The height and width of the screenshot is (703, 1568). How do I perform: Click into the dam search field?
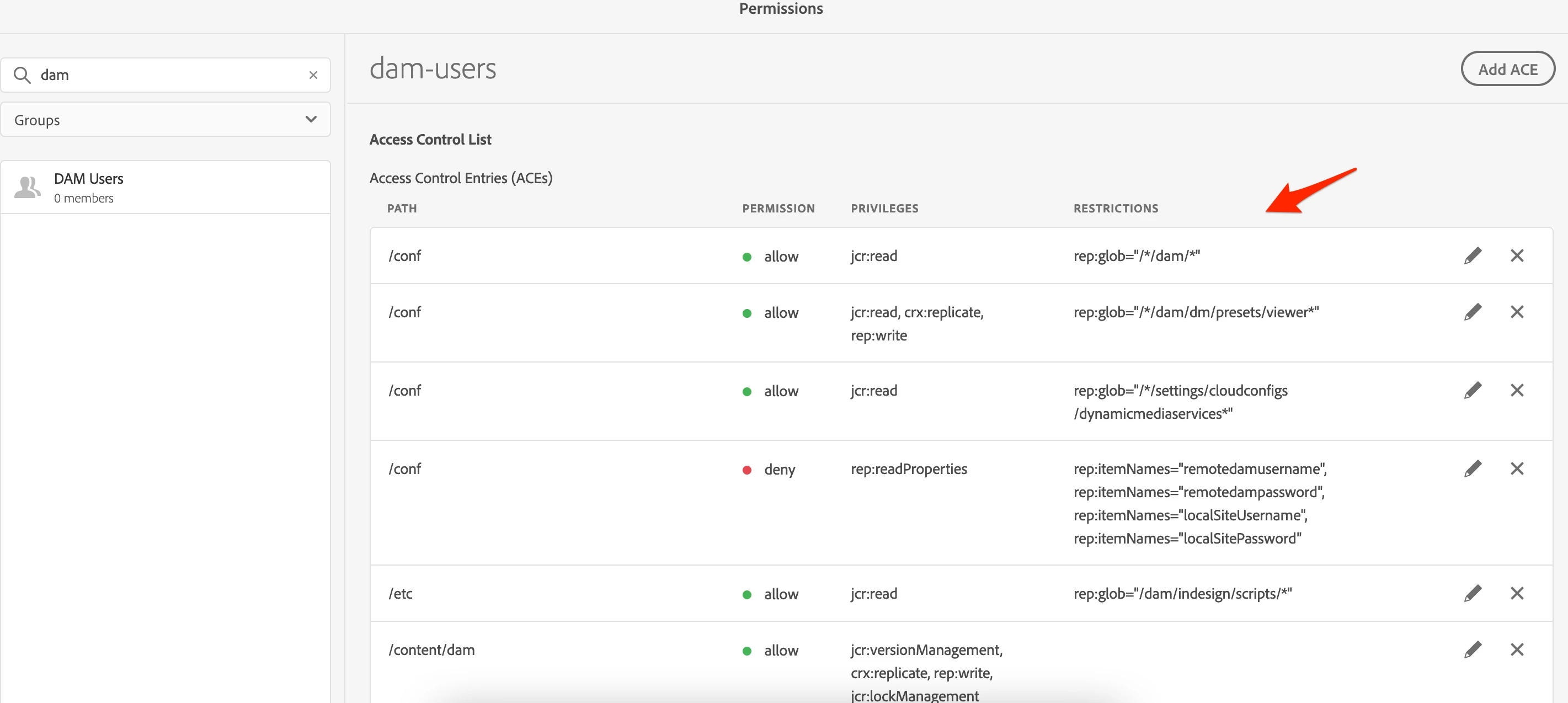[170, 75]
